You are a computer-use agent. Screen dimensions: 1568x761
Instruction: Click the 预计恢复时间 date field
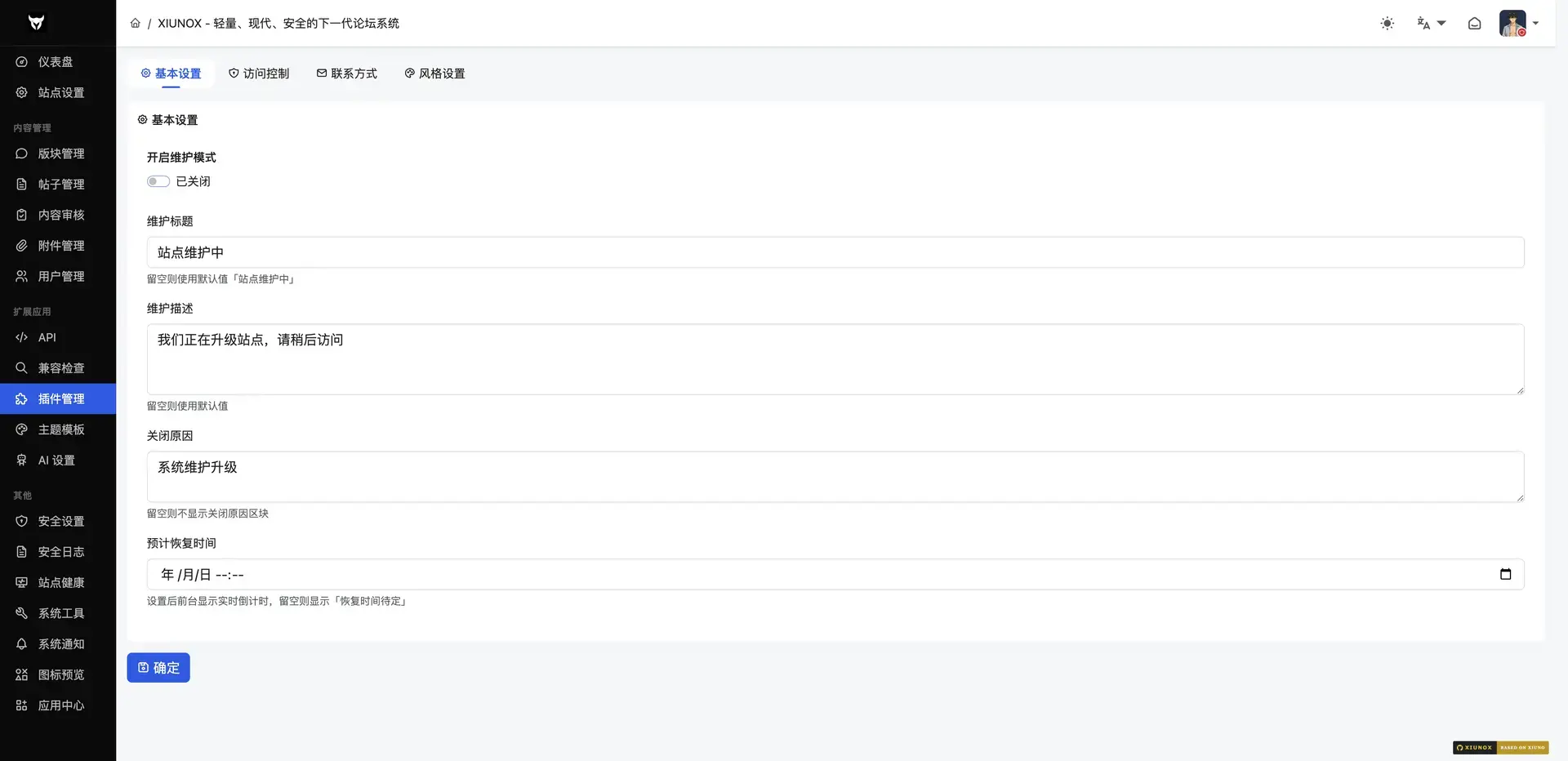point(835,574)
